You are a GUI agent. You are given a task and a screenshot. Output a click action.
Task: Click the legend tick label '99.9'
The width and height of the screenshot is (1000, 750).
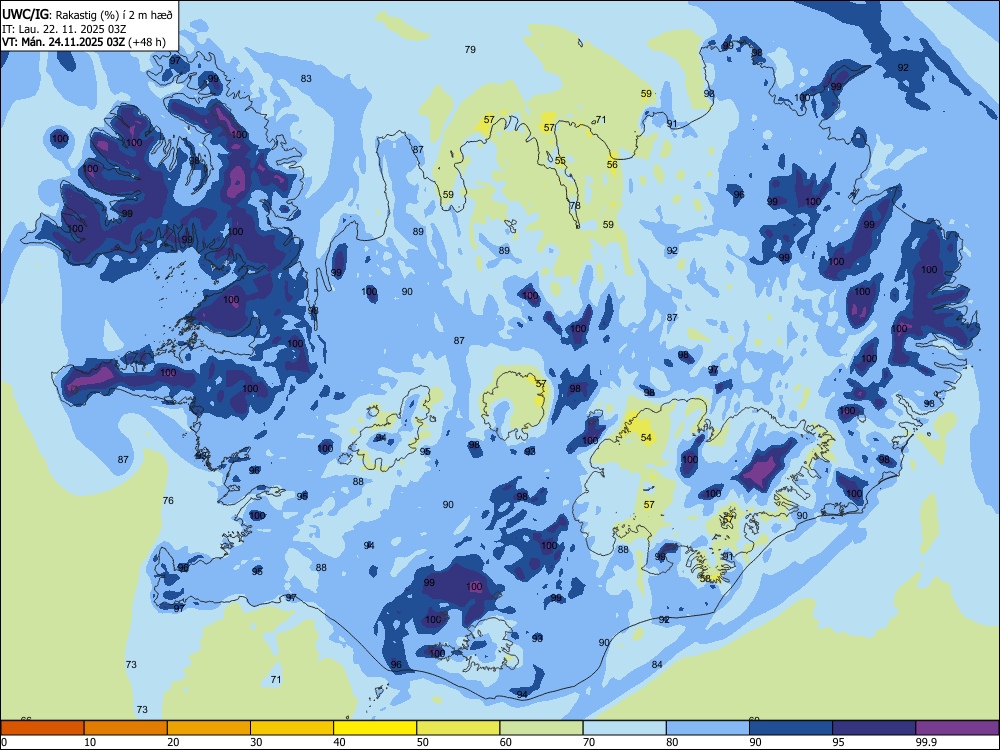pyautogui.click(x=925, y=742)
